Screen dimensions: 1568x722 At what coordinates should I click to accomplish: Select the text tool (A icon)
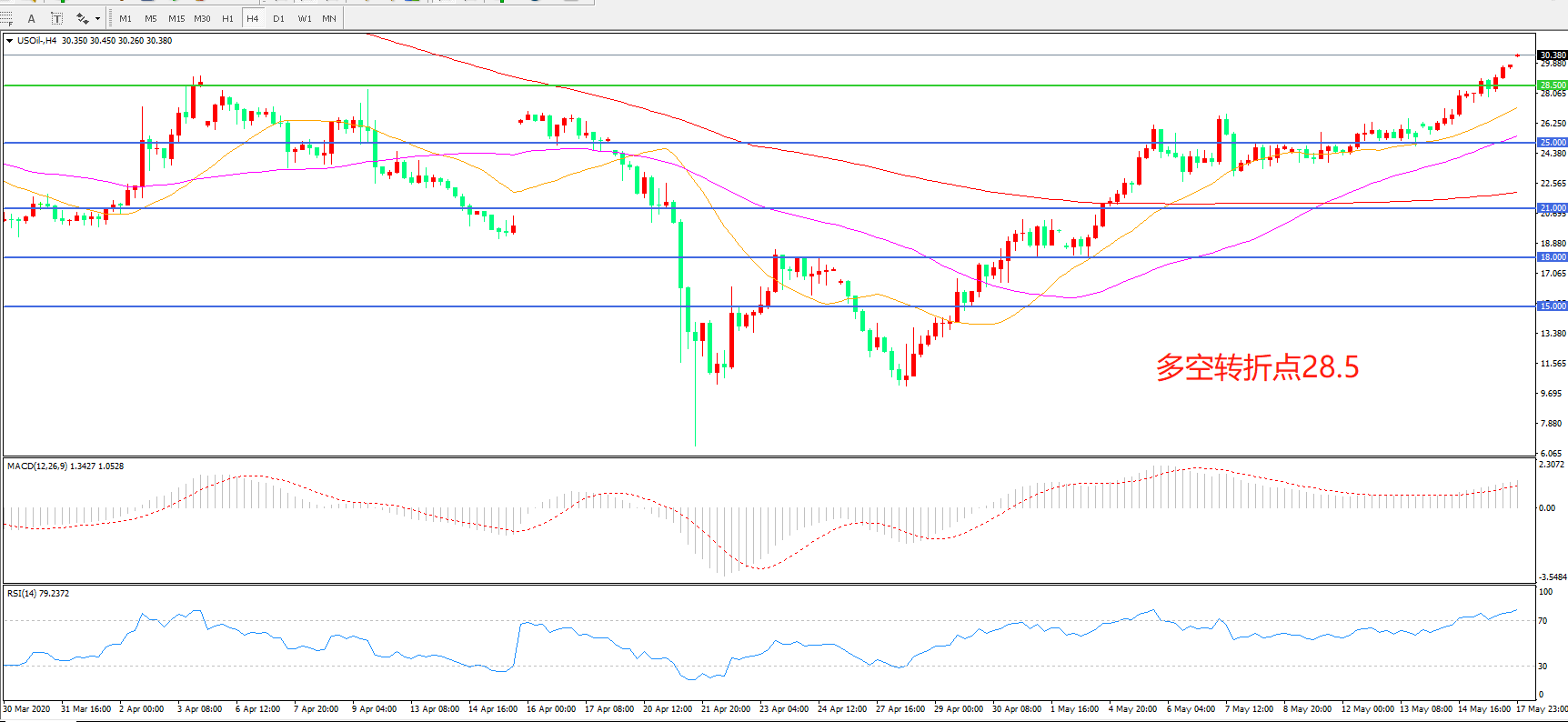coord(32,18)
